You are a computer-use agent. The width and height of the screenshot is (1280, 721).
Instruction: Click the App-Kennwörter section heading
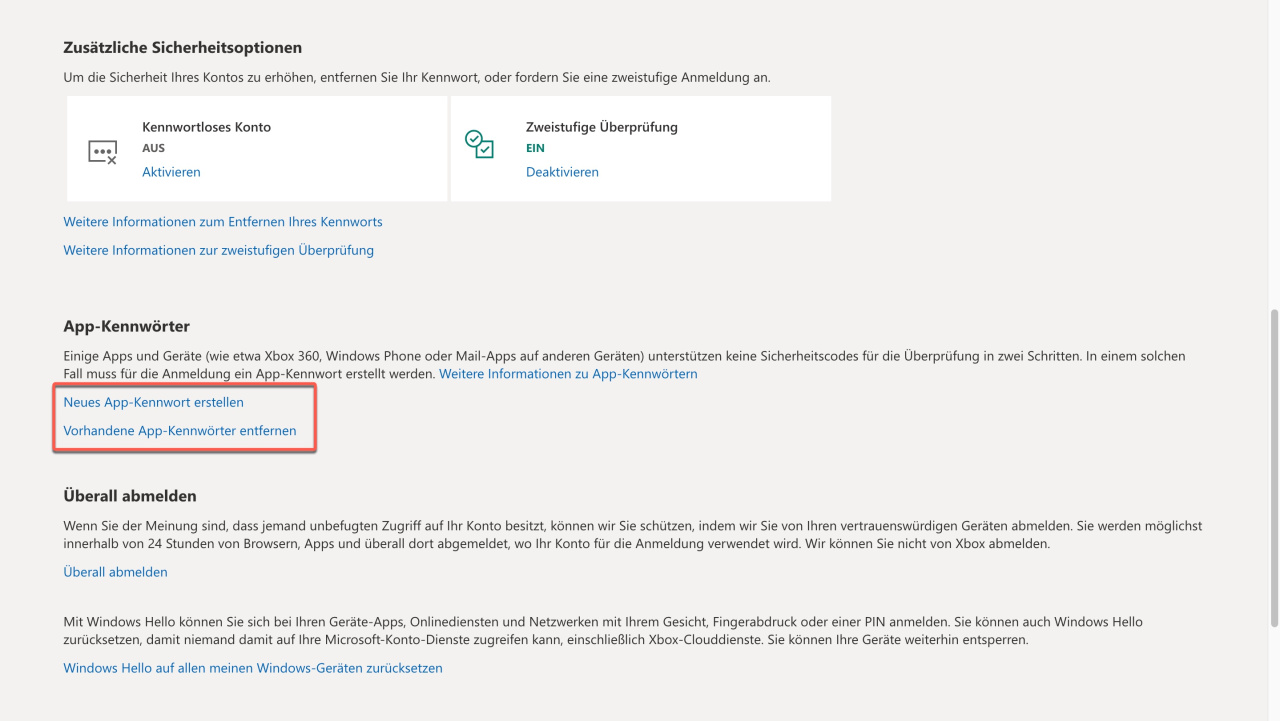[x=126, y=326]
